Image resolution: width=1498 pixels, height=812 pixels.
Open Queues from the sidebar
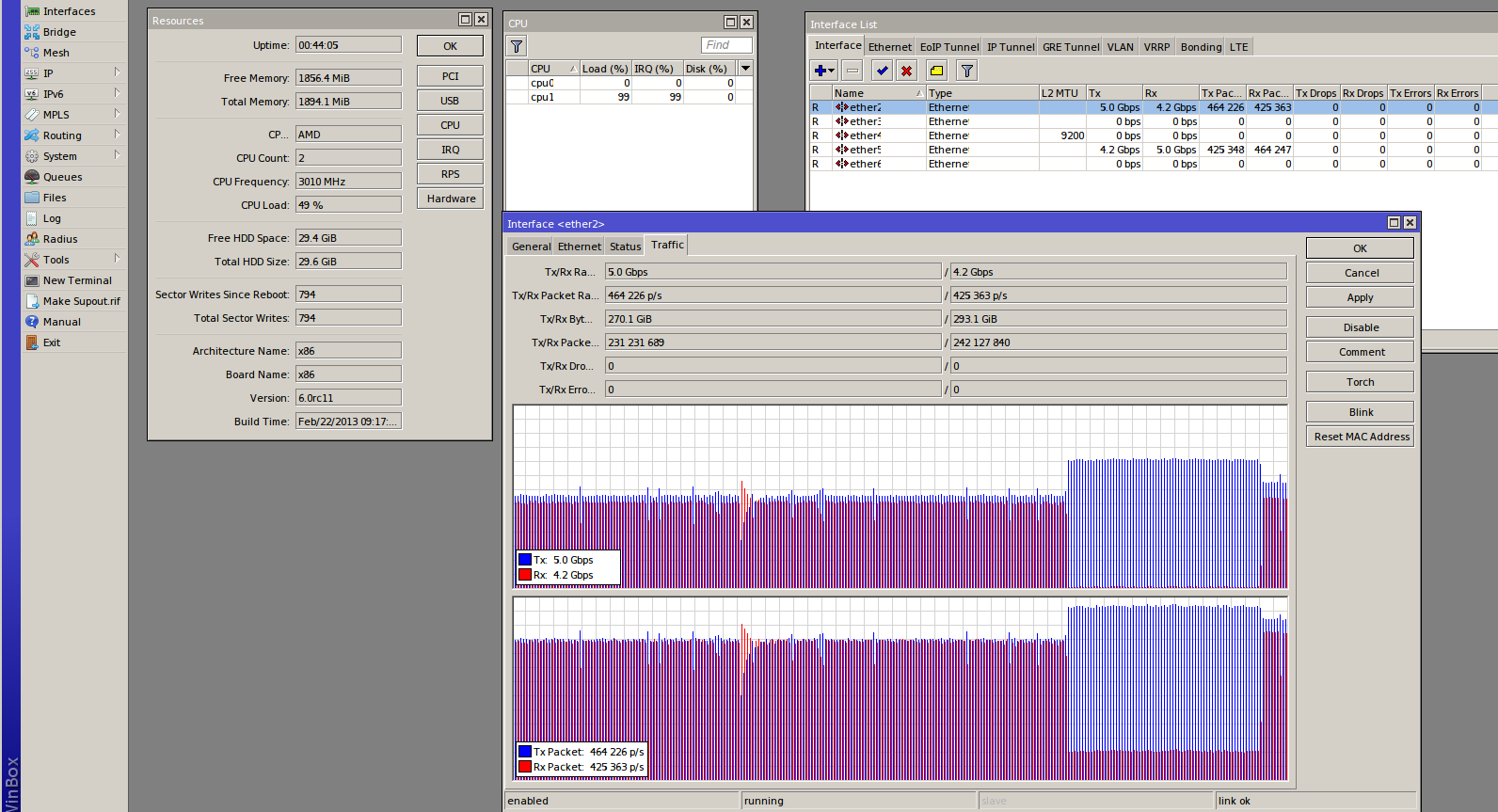click(x=62, y=177)
